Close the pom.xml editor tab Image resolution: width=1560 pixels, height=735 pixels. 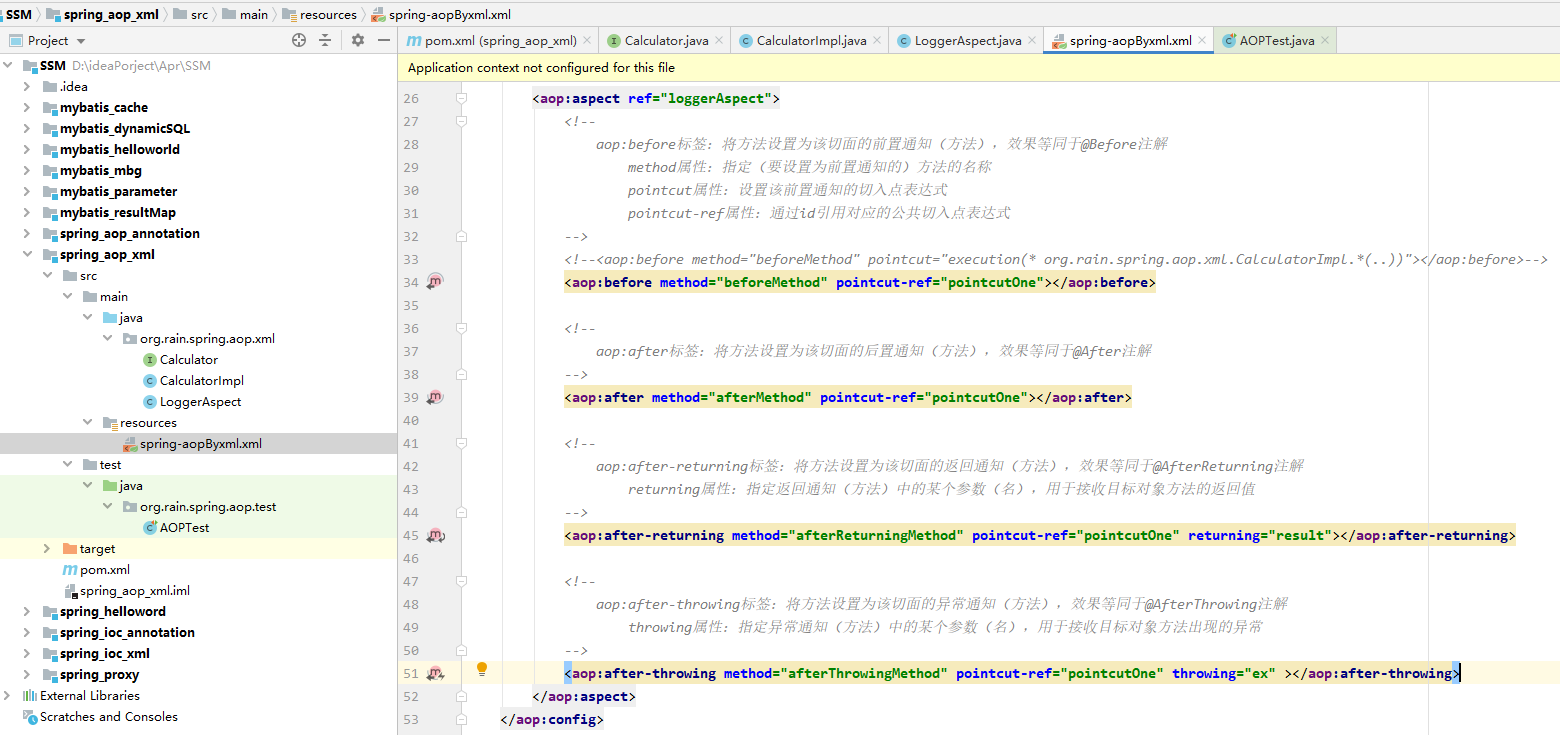tap(587, 40)
